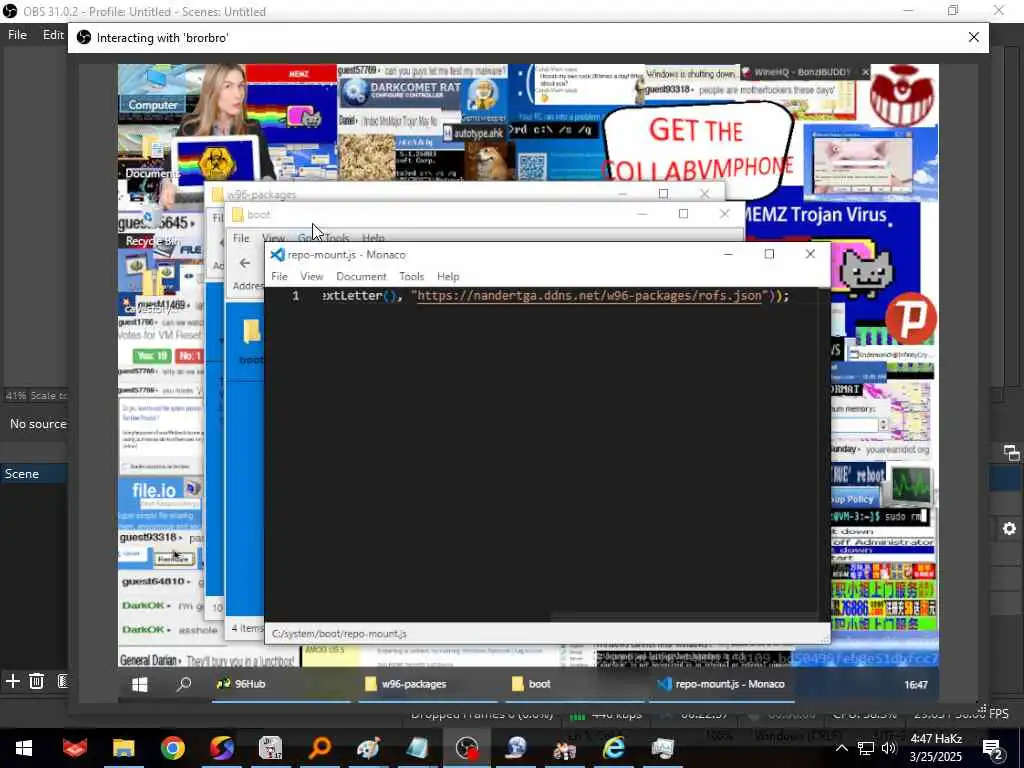Open Tools menu in Monaco window
This screenshot has width=1024, height=768.
click(411, 276)
